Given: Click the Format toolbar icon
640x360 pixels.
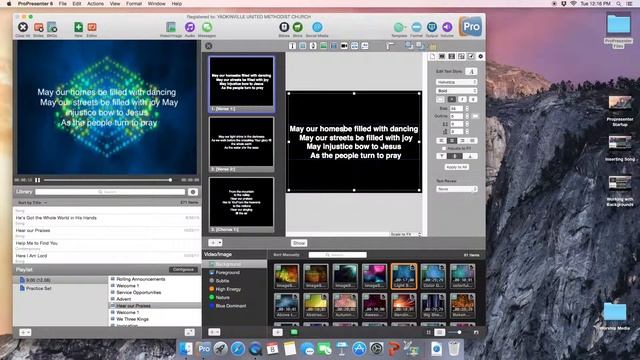Looking at the screenshot, I should tap(416, 27).
